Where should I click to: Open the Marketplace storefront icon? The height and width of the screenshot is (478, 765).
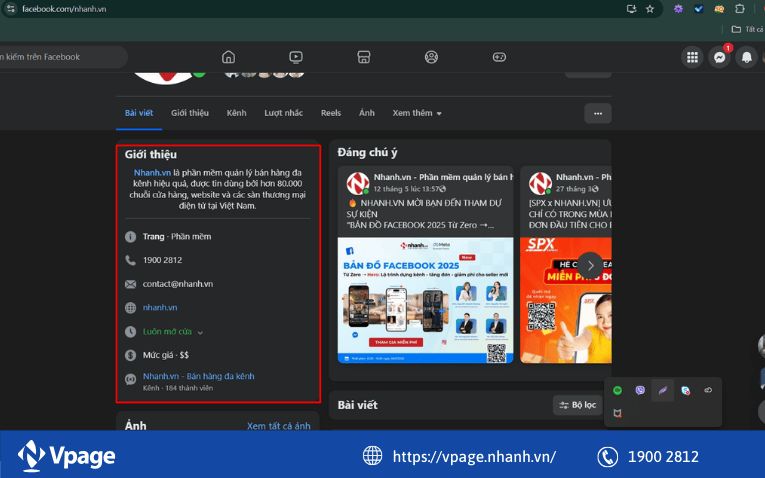(363, 57)
